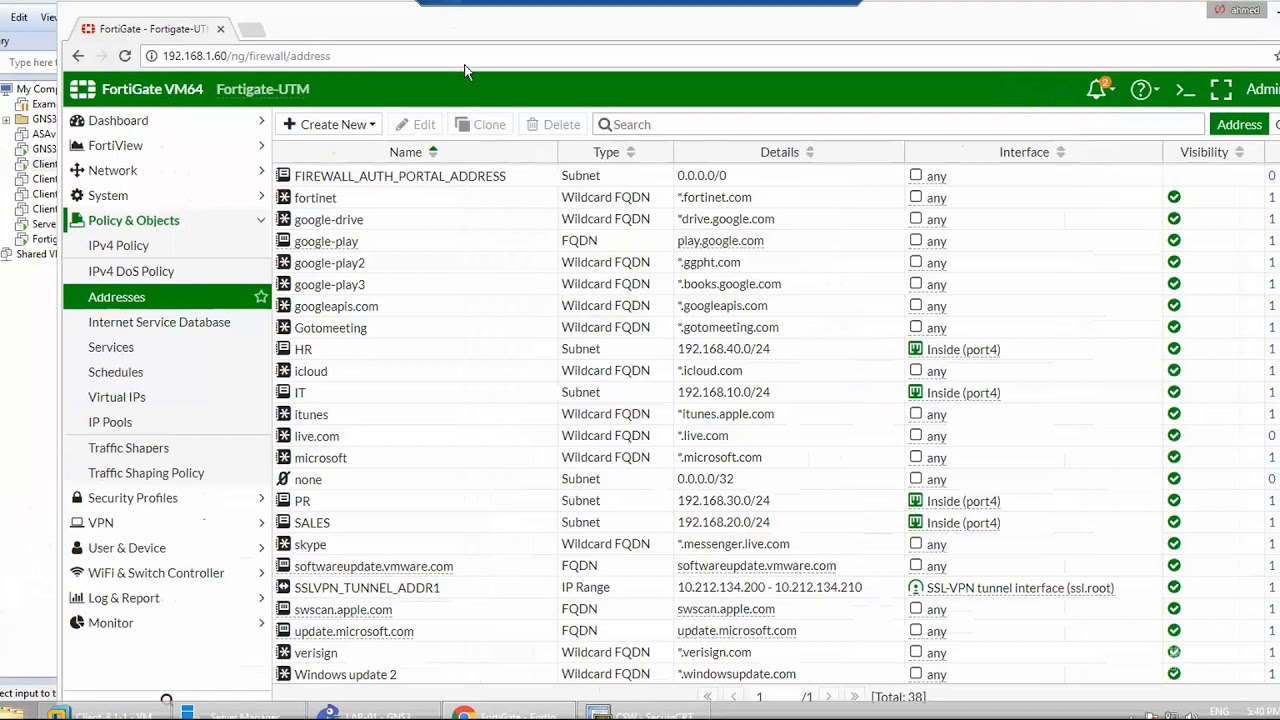Screen dimensions: 1280x720
Task: Click the Log & Report chart icon
Action: coord(77,598)
